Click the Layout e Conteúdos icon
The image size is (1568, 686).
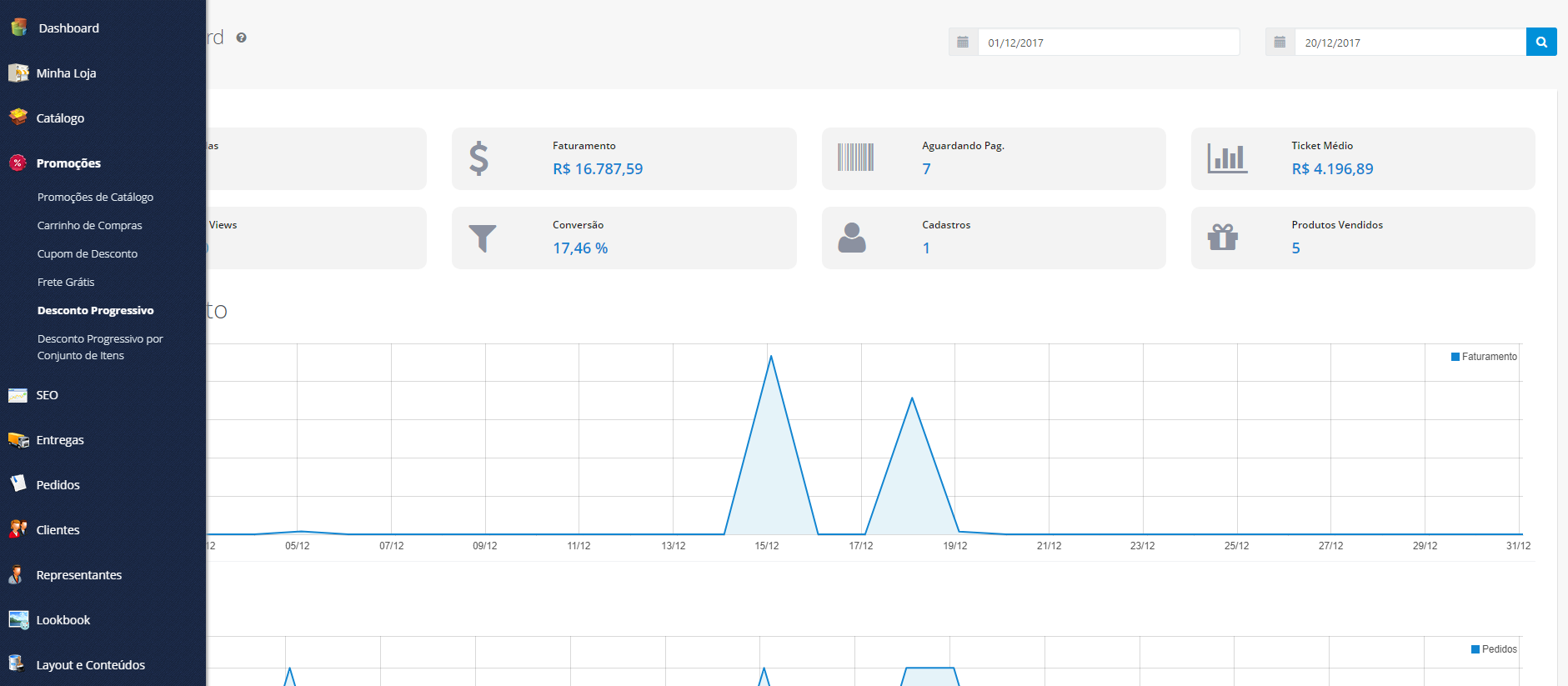(x=18, y=664)
